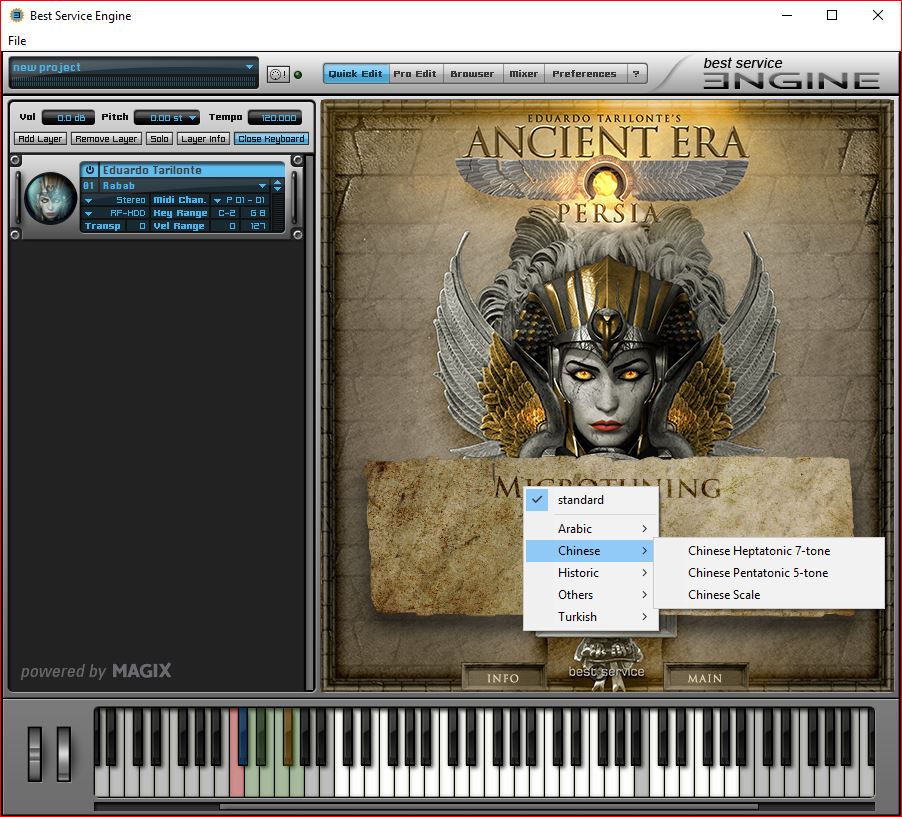Click the Key Range G 8 high value
The width and height of the screenshot is (902, 817).
click(x=257, y=213)
